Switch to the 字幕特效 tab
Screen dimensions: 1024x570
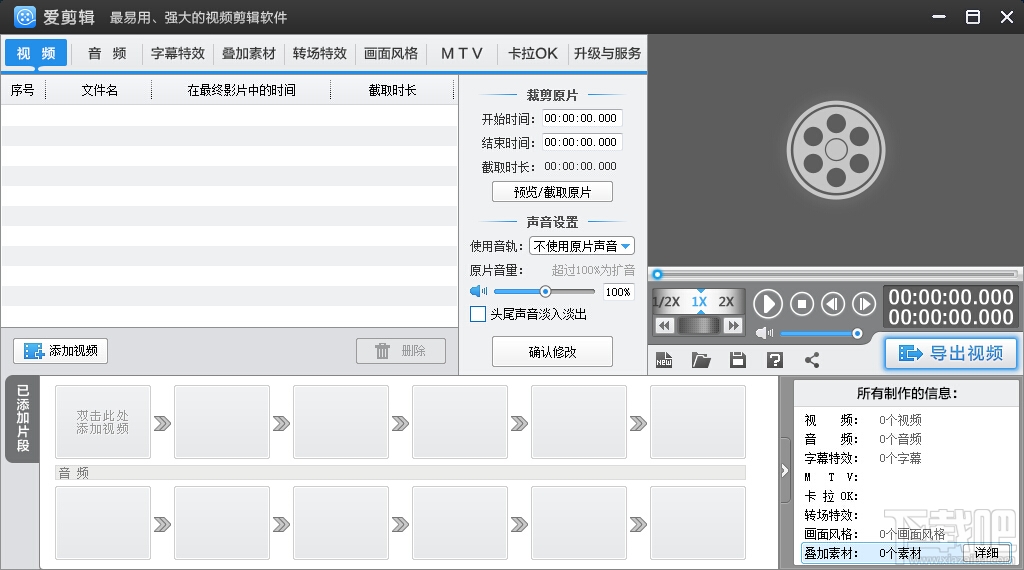pyautogui.click(x=178, y=54)
